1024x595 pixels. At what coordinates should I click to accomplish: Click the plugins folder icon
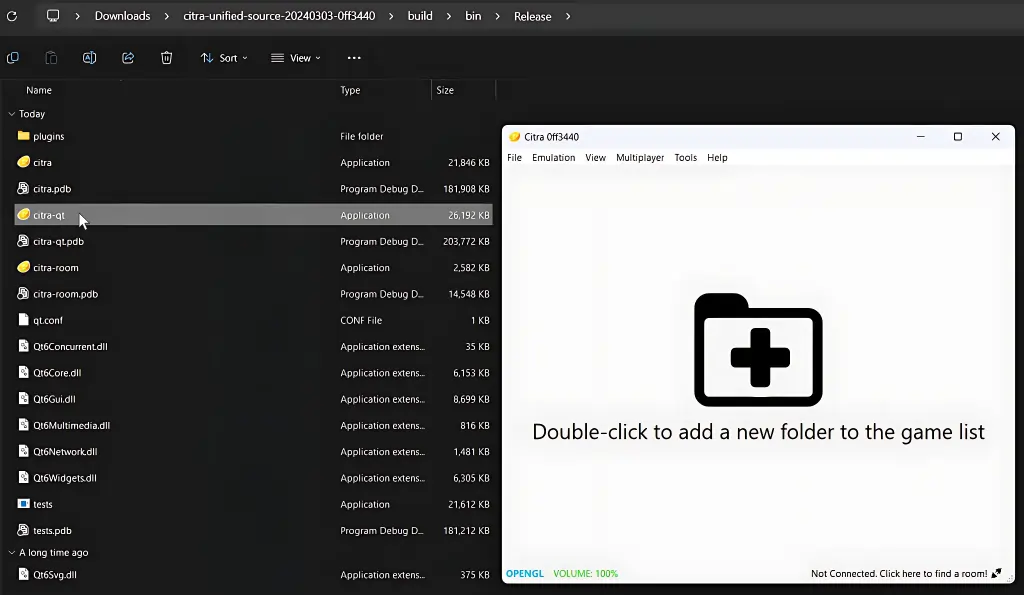tap(24, 136)
